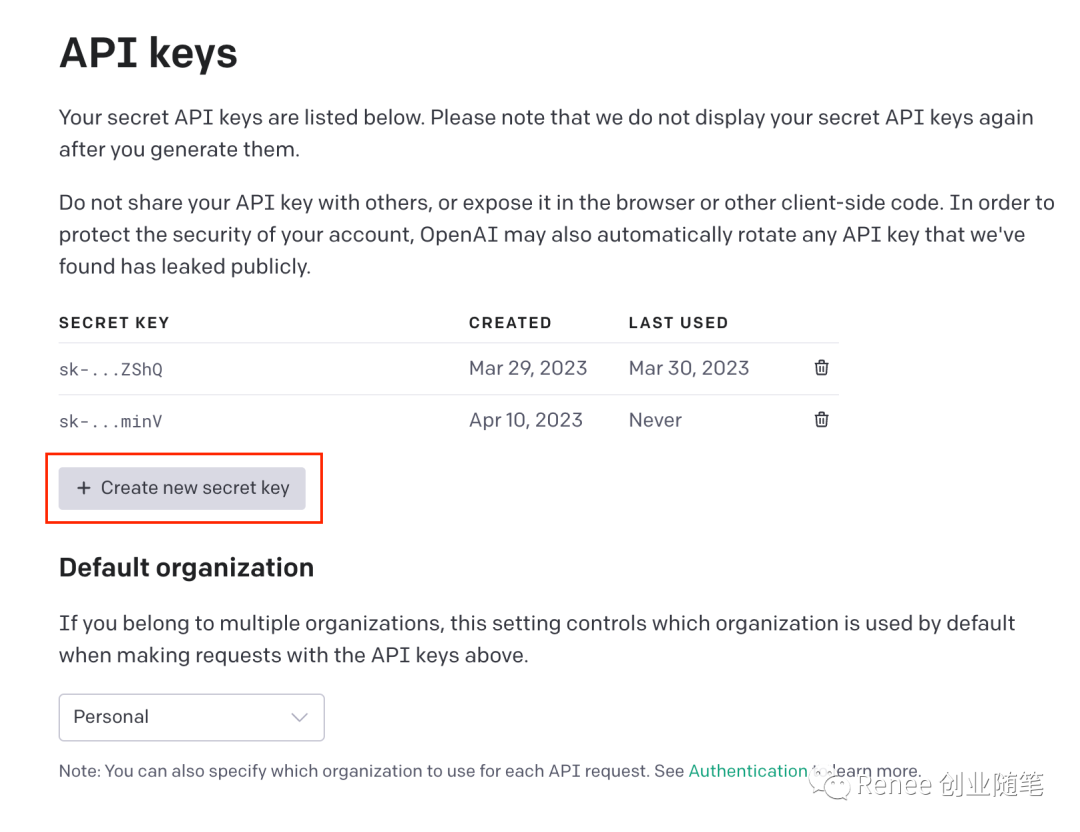
Task: Click the LAST USED column header
Action: click(678, 323)
